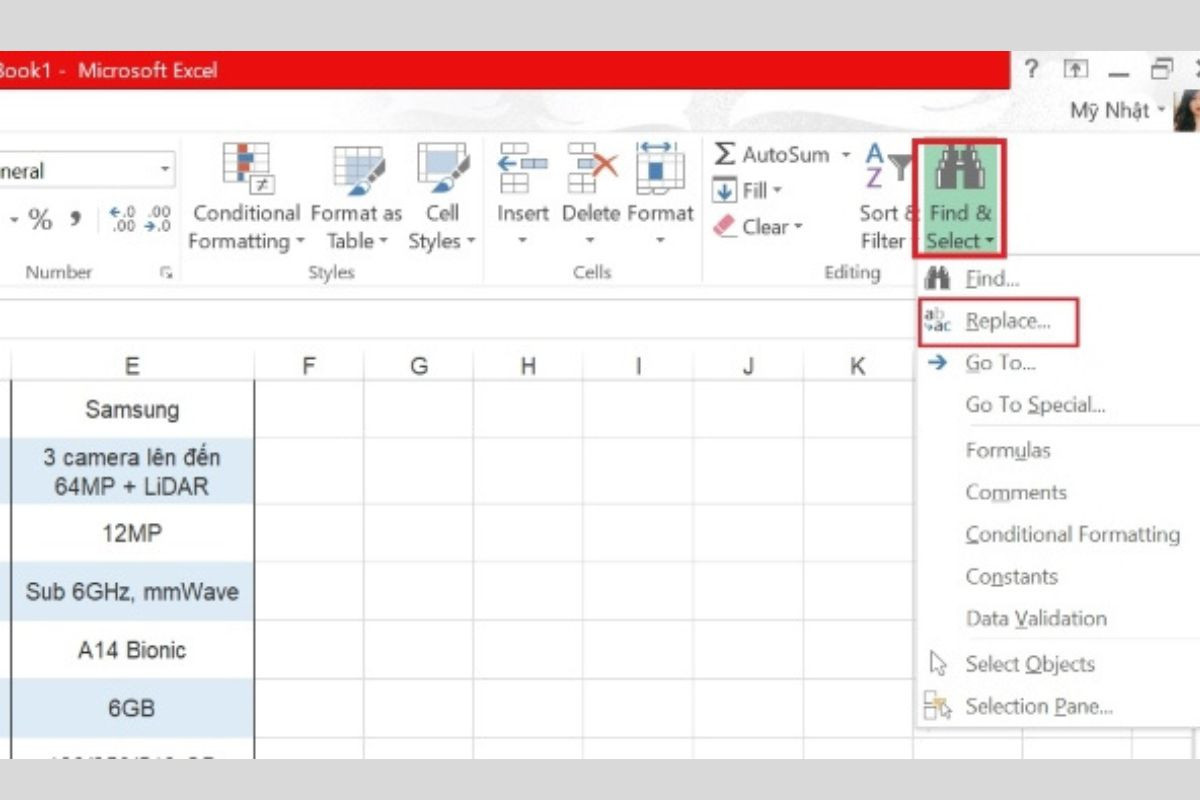Select column G header
1200x800 pixels.
419,366
